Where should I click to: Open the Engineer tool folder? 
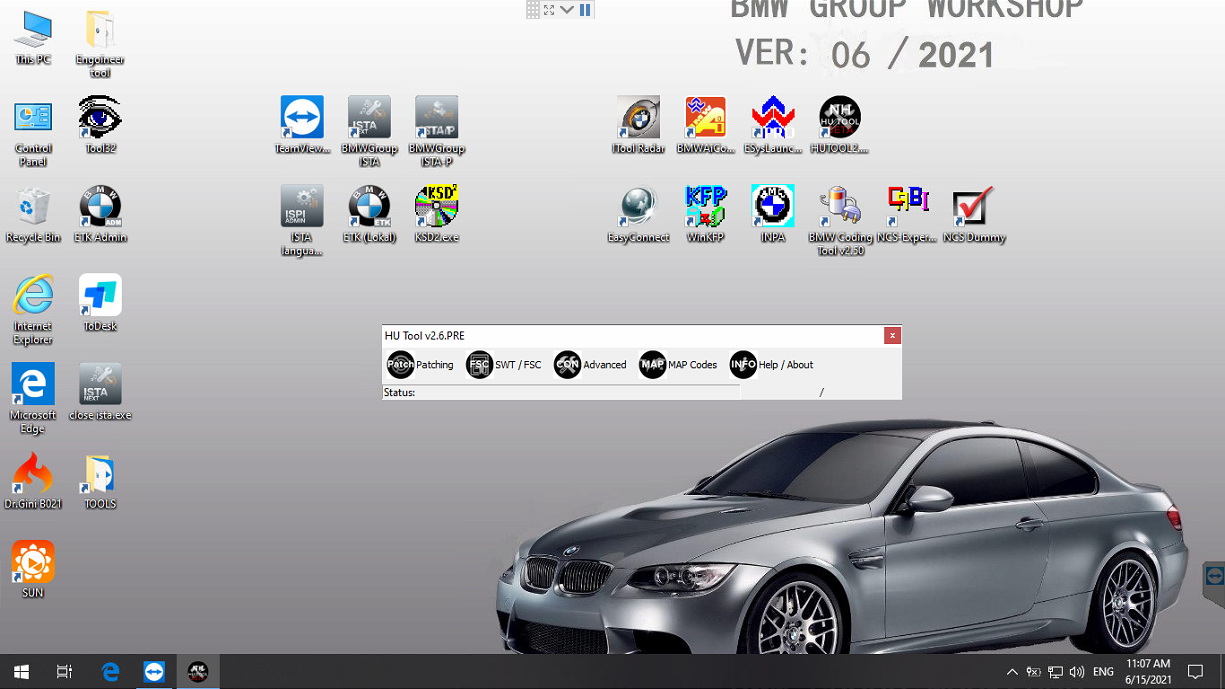100,45
